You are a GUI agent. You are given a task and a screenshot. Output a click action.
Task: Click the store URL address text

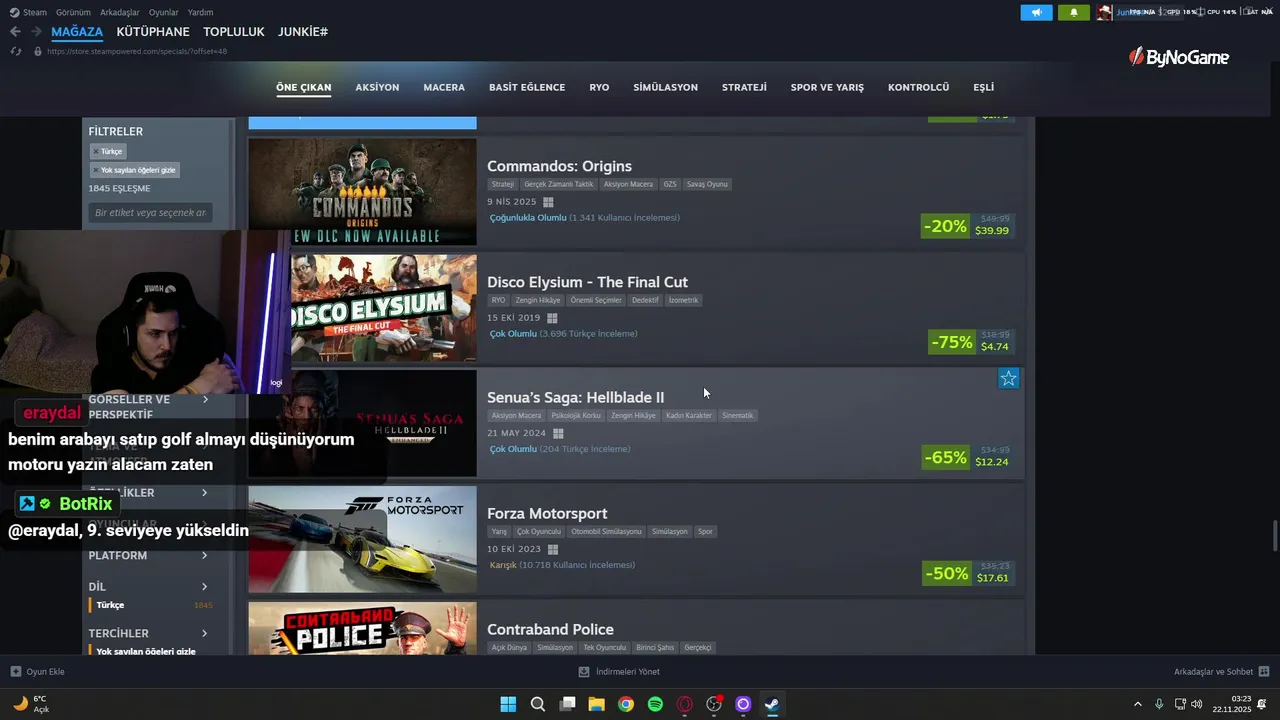pos(137,51)
